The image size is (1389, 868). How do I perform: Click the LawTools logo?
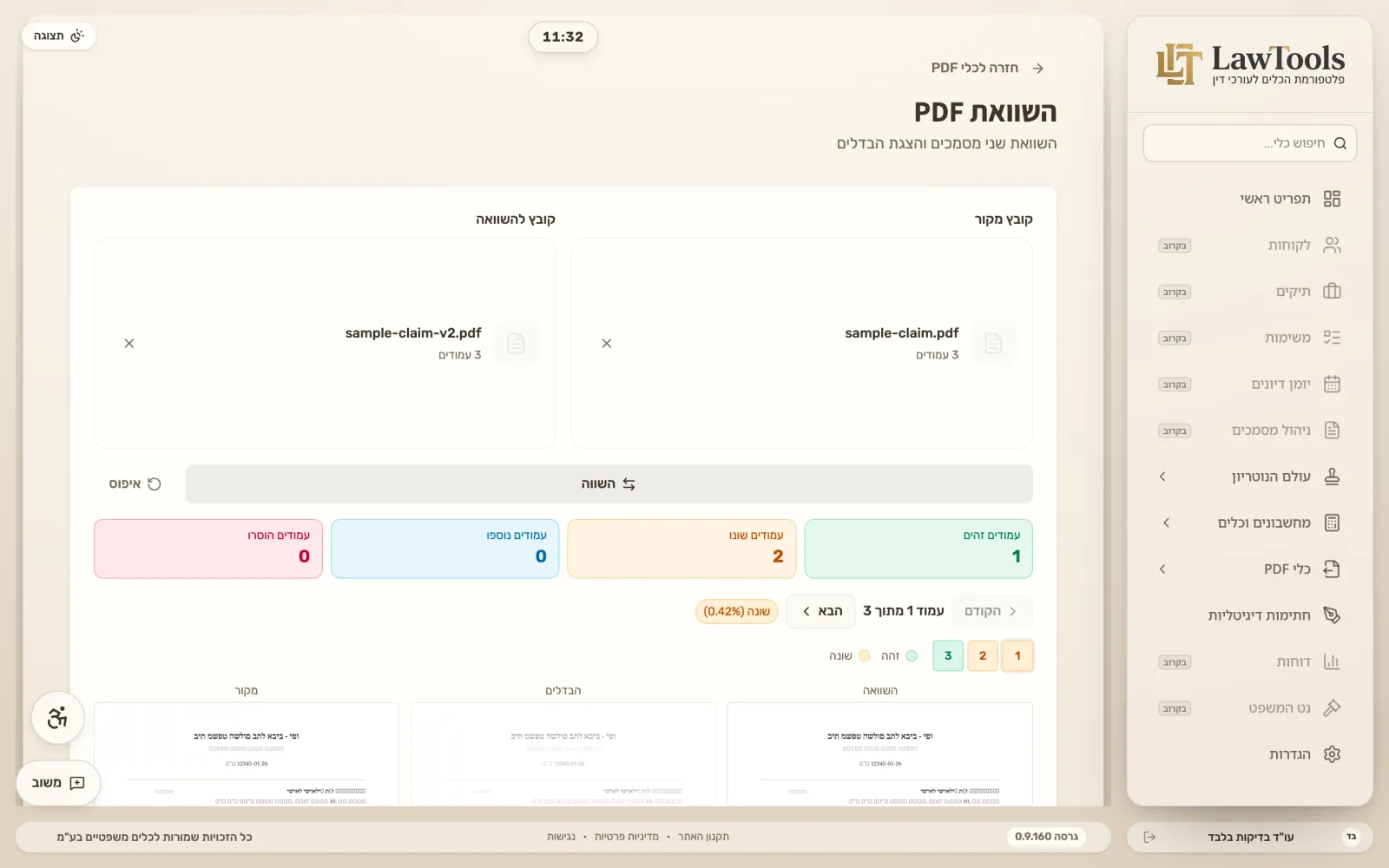coord(1250,64)
